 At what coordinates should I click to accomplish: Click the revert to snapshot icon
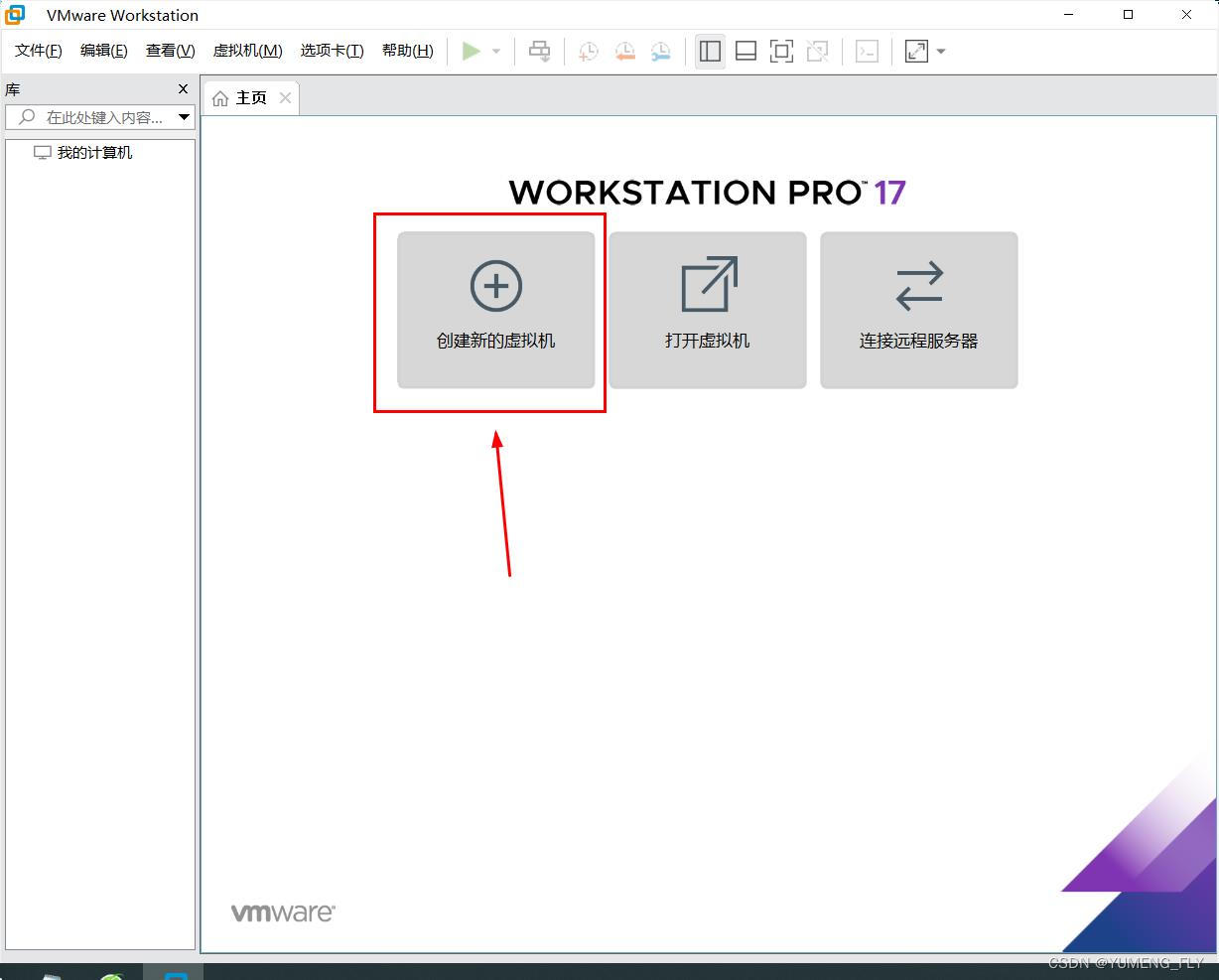point(624,51)
